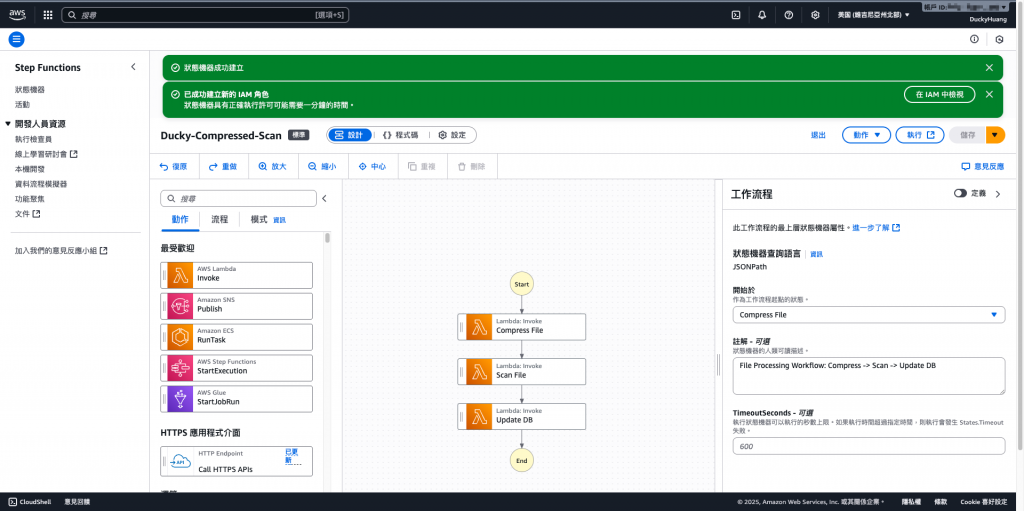Click the 復原 undo toolbar button
This screenshot has width=1024, height=511.
174,167
